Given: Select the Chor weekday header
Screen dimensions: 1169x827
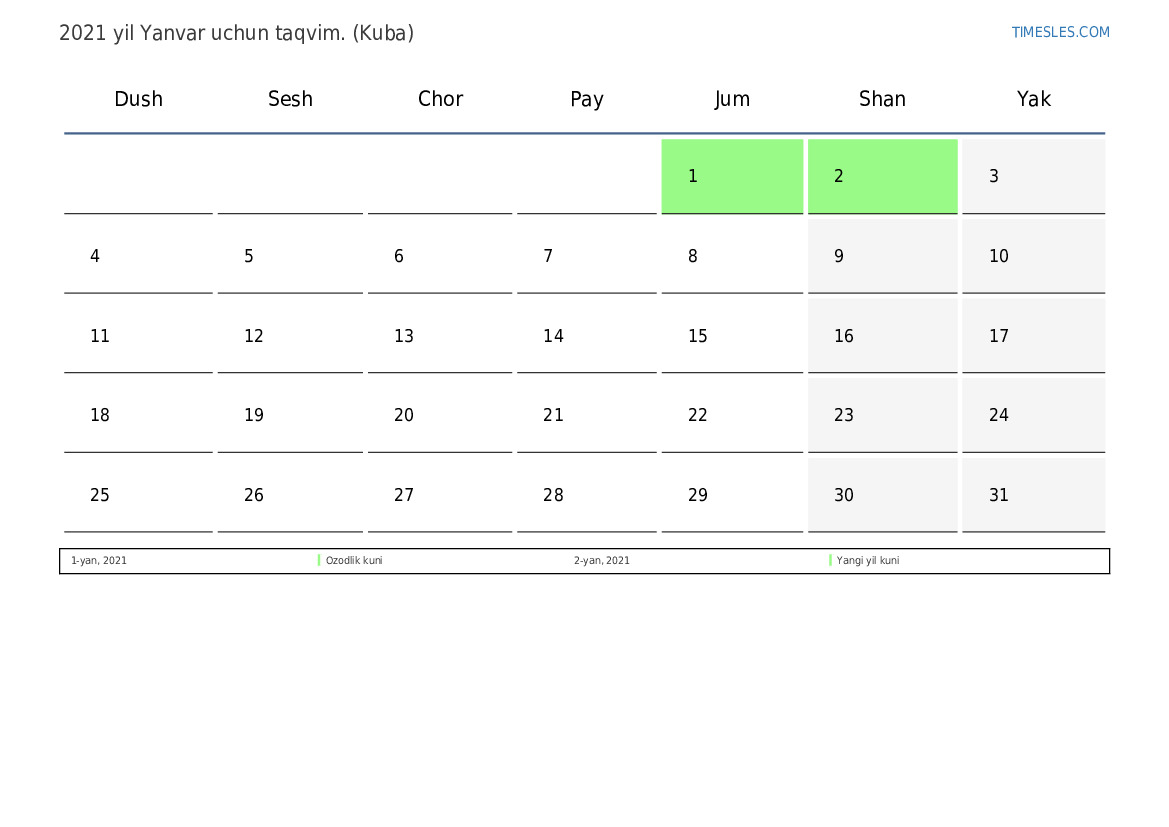Looking at the screenshot, I should click(x=440, y=99).
